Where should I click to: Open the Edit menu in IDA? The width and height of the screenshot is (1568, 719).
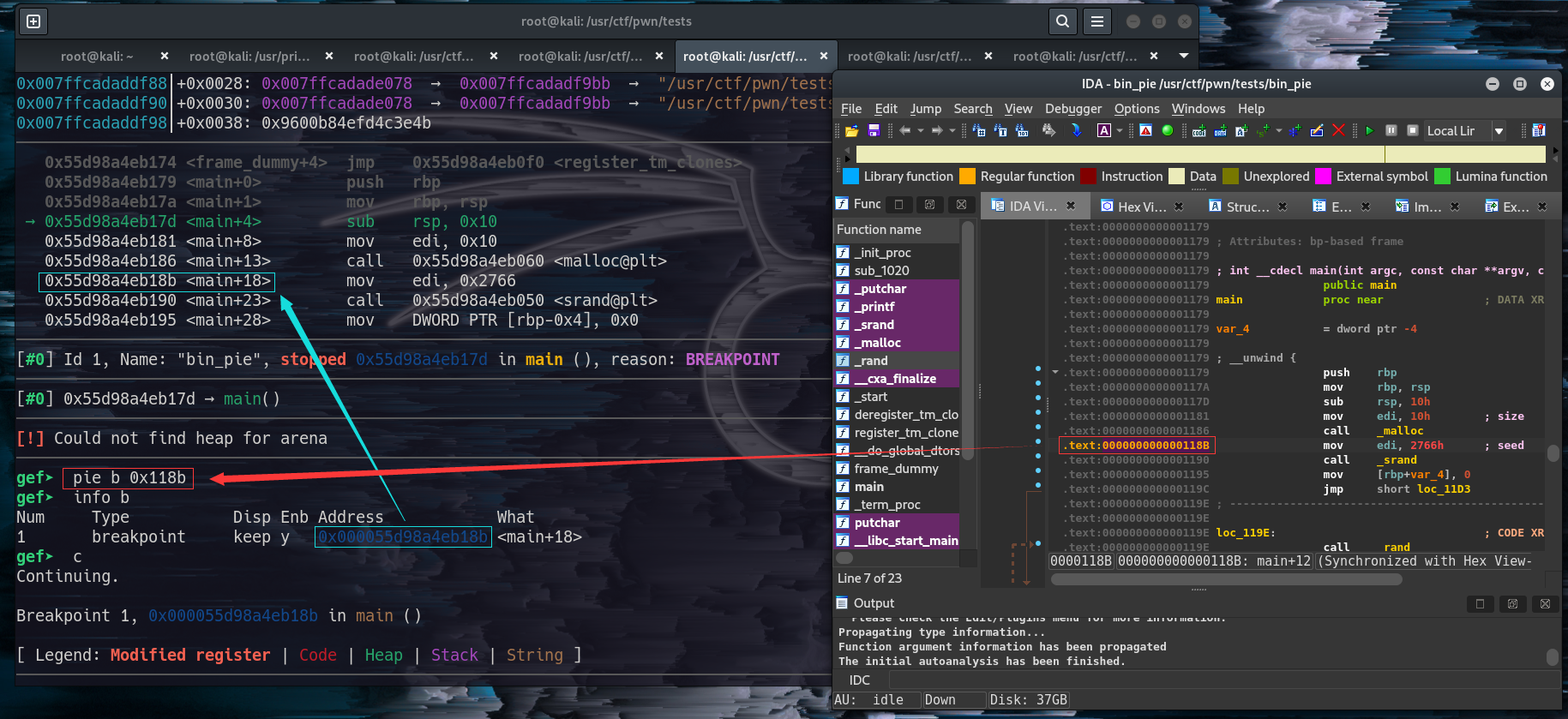(886, 109)
